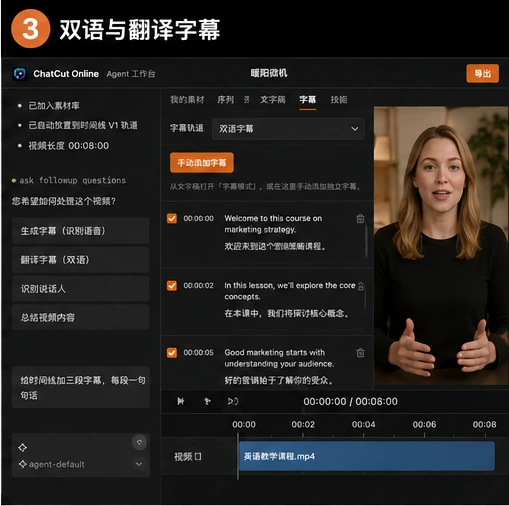
Task: Click the 00:00:05 subtitle timestamp
Action: (199, 353)
